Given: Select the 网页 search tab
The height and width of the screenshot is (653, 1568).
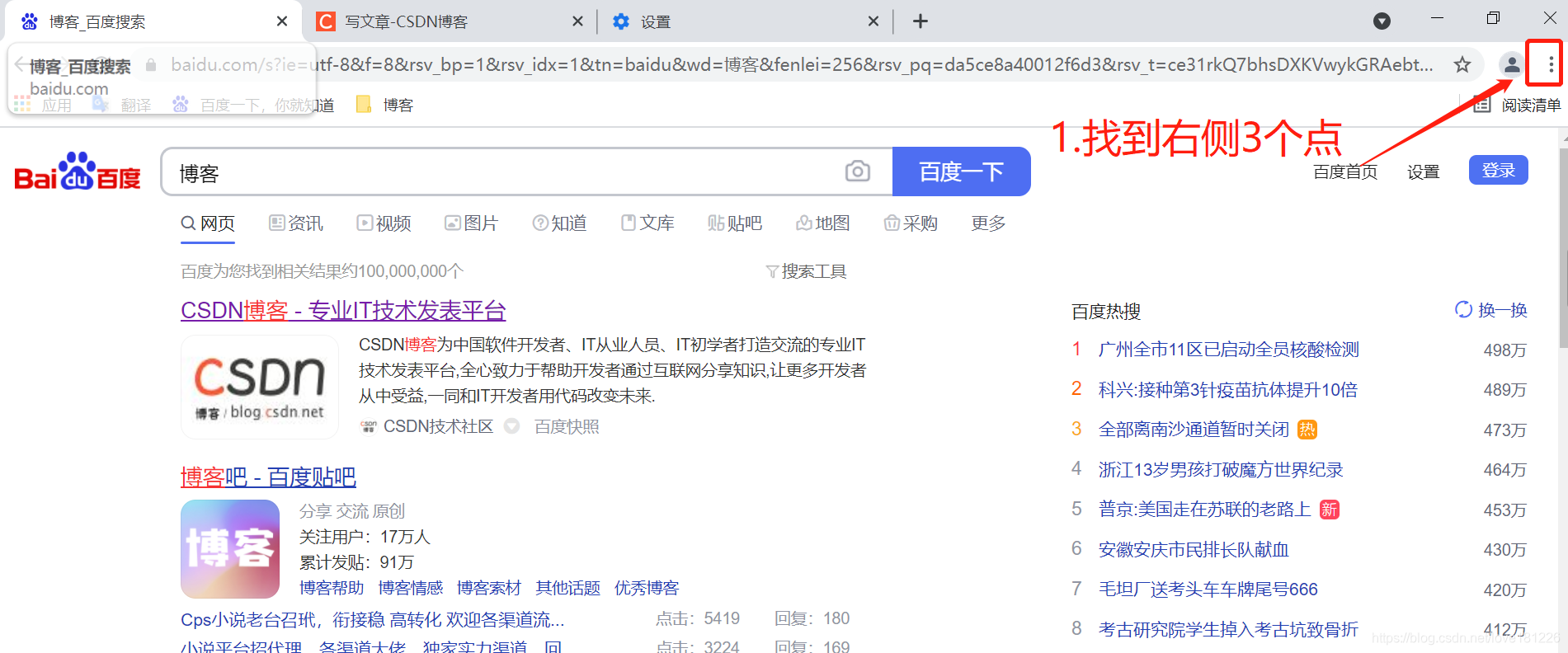Looking at the screenshot, I should 208,223.
